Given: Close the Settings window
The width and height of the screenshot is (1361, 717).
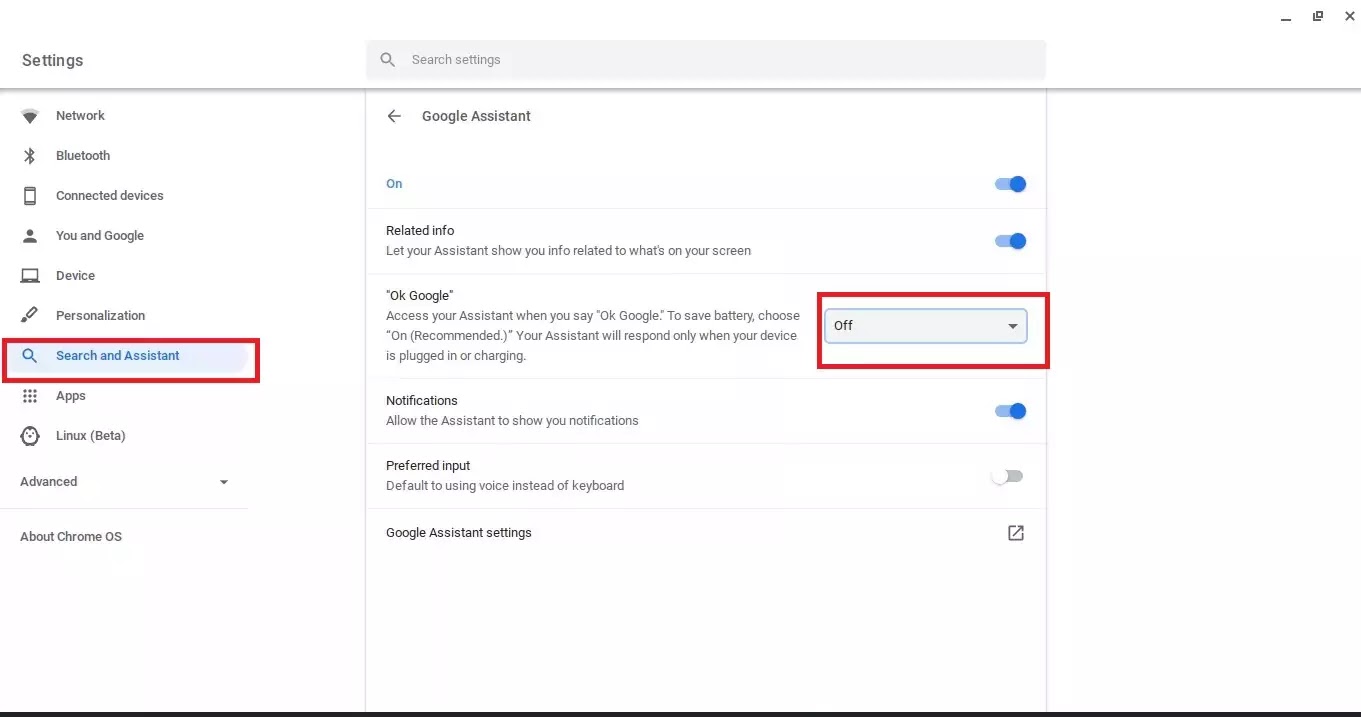Looking at the screenshot, I should pos(1349,16).
